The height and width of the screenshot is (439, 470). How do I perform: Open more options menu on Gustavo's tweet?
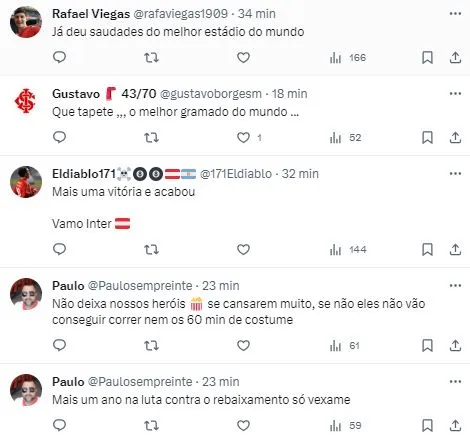pyautogui.click(x=455, y=94)
